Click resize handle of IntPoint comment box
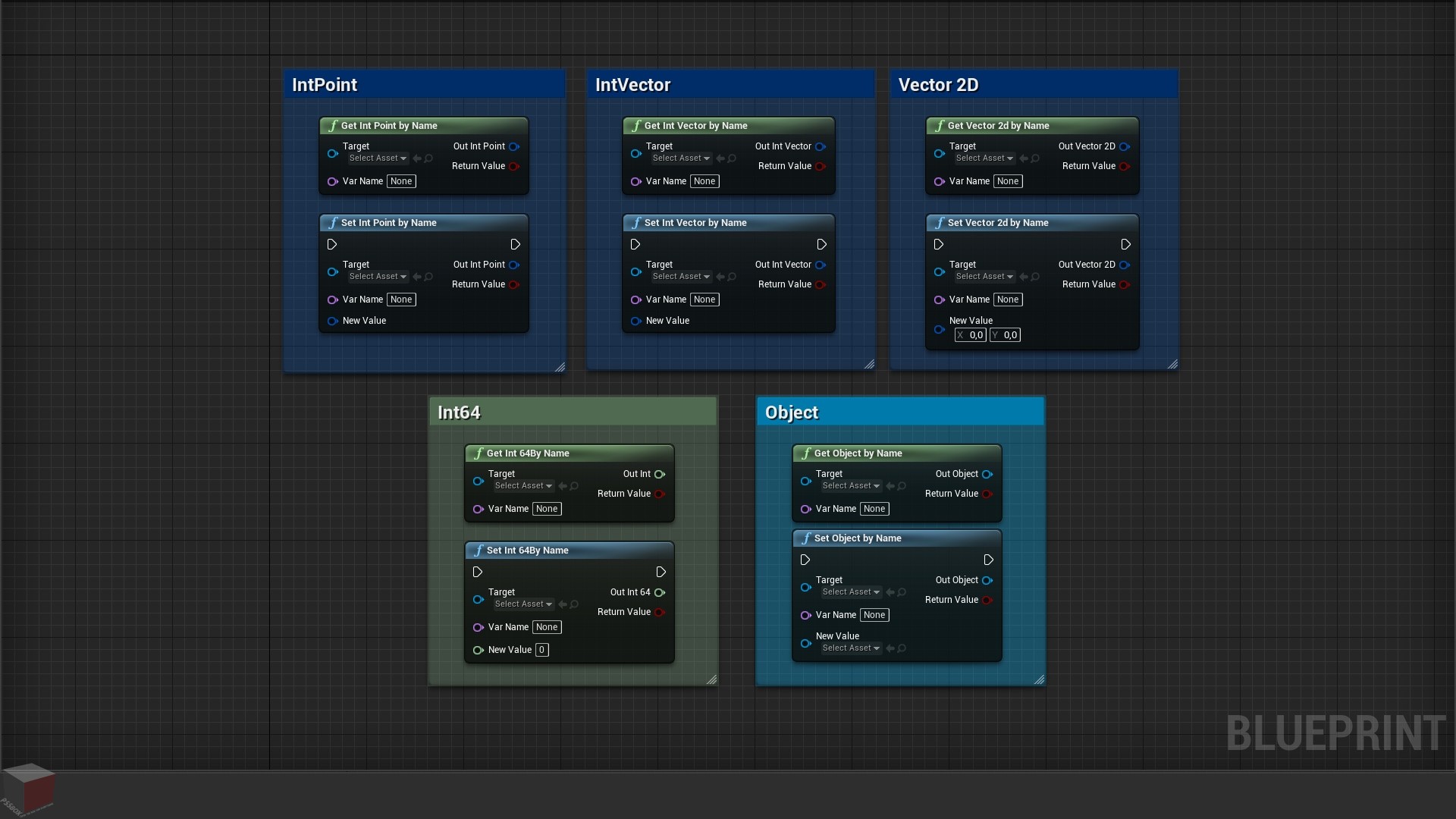 coord(560,367)
